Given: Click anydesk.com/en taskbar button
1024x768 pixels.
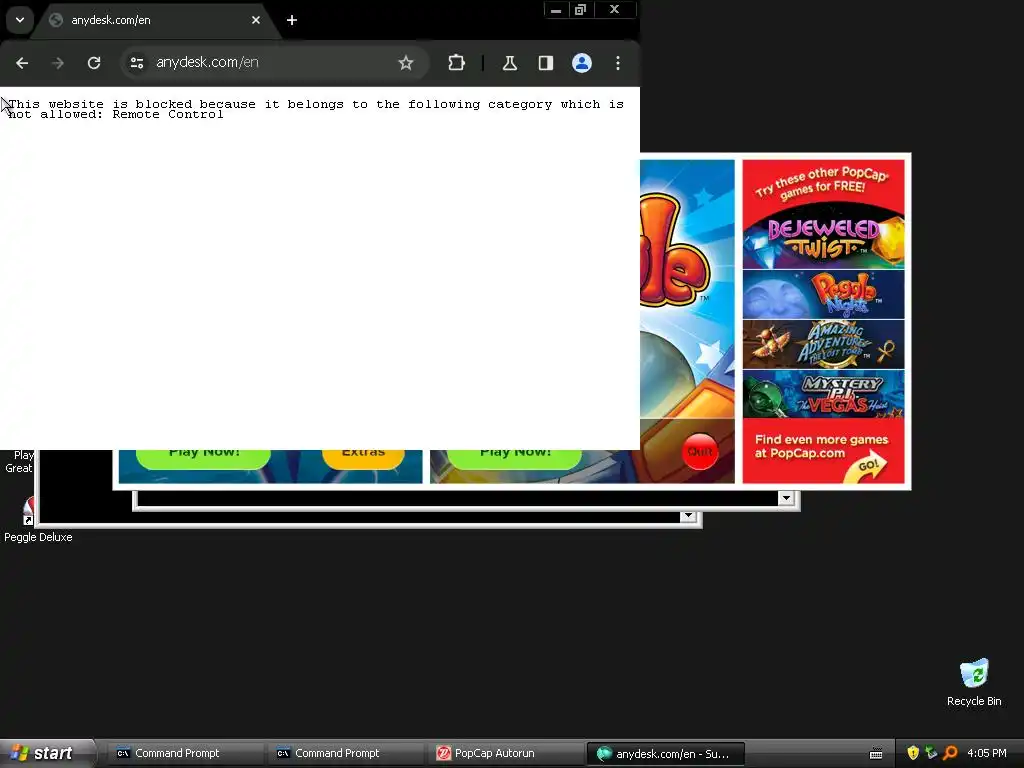Looking at the screenshot, I should pyautogui.click(x=665, y=754).
